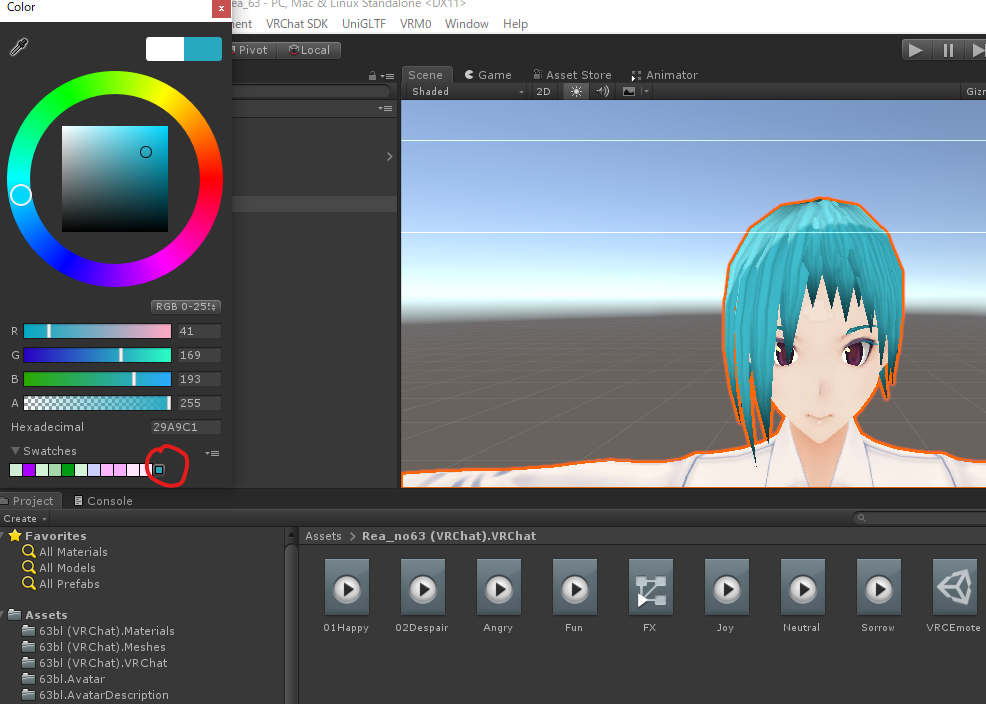Open the Shaded draw mode dropdown
This screenshot has height=704, width=986.
pos(467,92)
